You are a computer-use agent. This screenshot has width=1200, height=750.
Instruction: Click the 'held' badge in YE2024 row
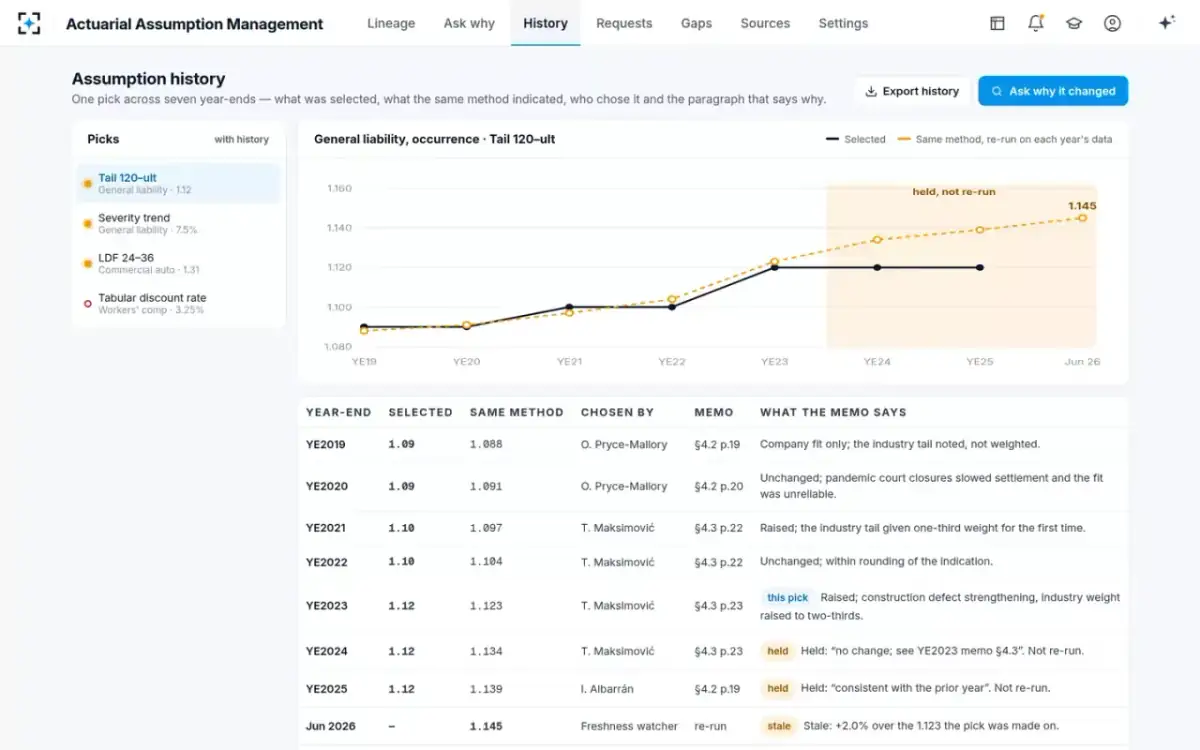pyautogui.click(x=778, y=651)
